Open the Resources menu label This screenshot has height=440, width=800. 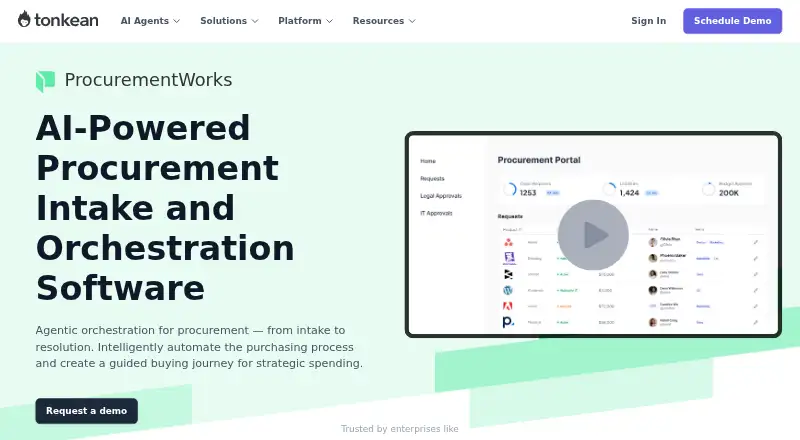tap(378, 21)
